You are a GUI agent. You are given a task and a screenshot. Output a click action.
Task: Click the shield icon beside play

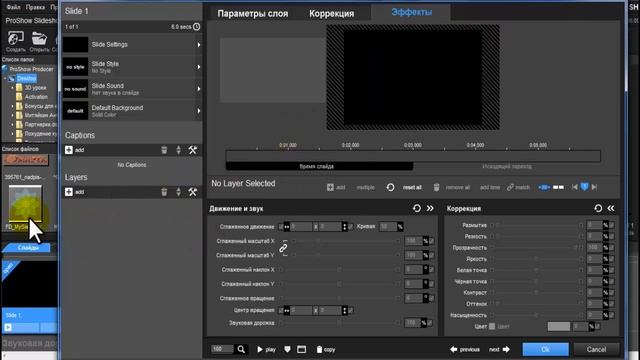pyautogui.click(x=287, y=349)
